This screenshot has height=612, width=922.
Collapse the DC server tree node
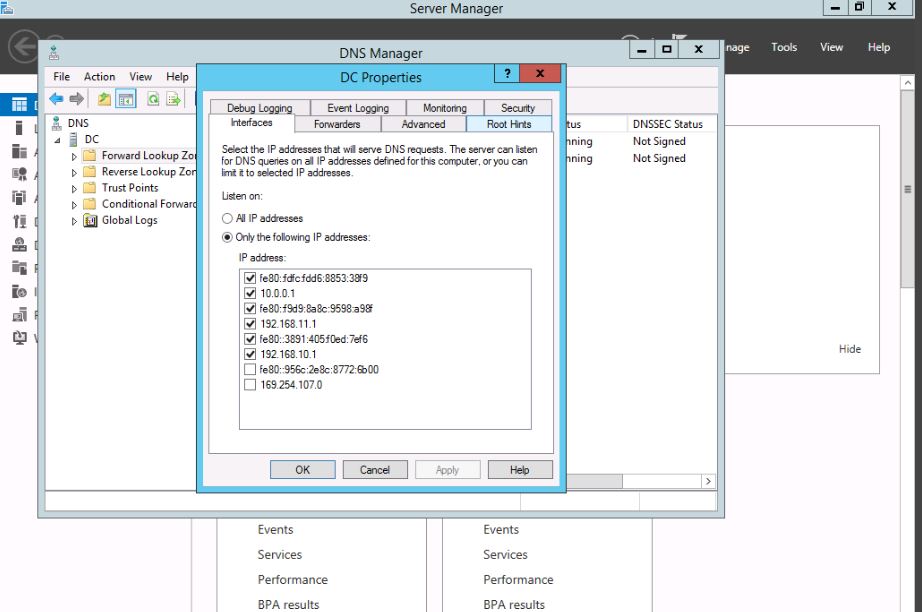(57, 140)
